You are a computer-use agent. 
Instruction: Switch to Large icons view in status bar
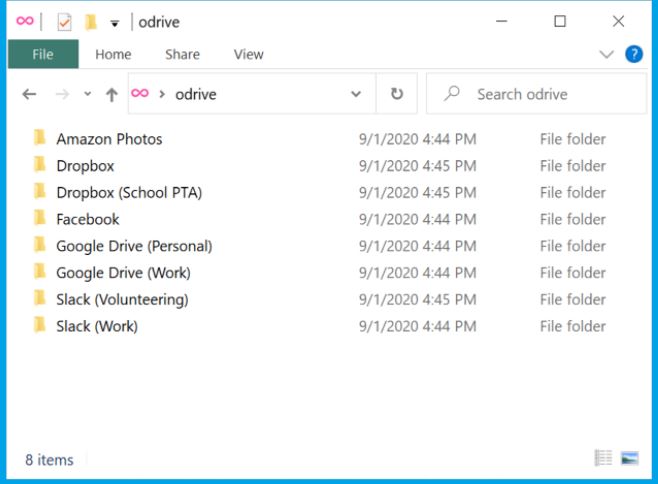click(630, 458)
